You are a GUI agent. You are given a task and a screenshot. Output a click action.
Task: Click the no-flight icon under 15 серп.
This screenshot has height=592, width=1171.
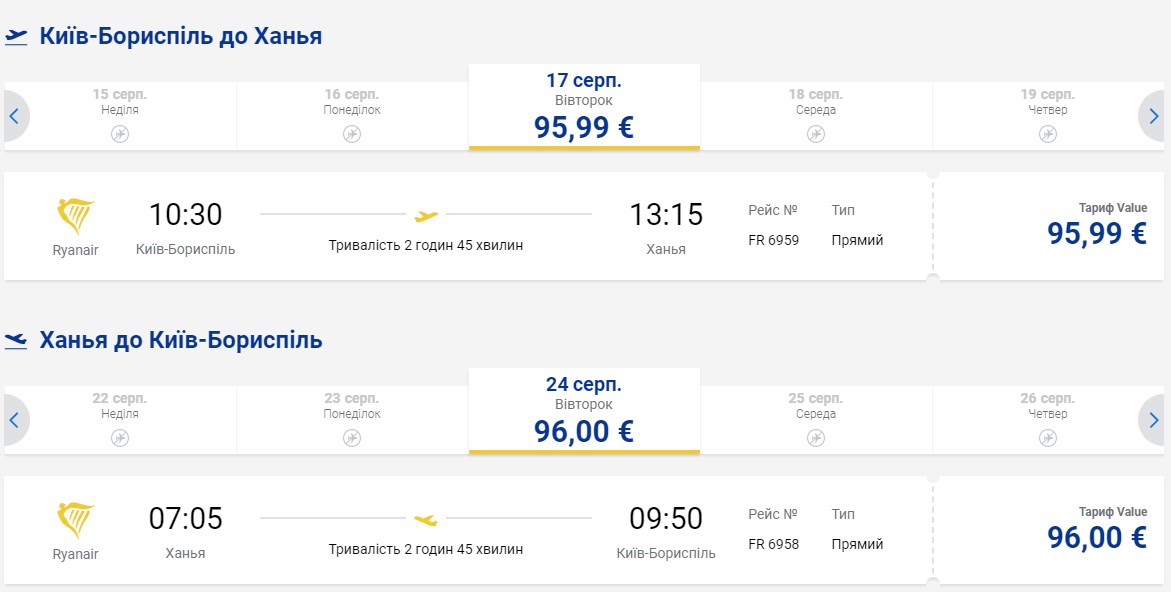[120, 134]
